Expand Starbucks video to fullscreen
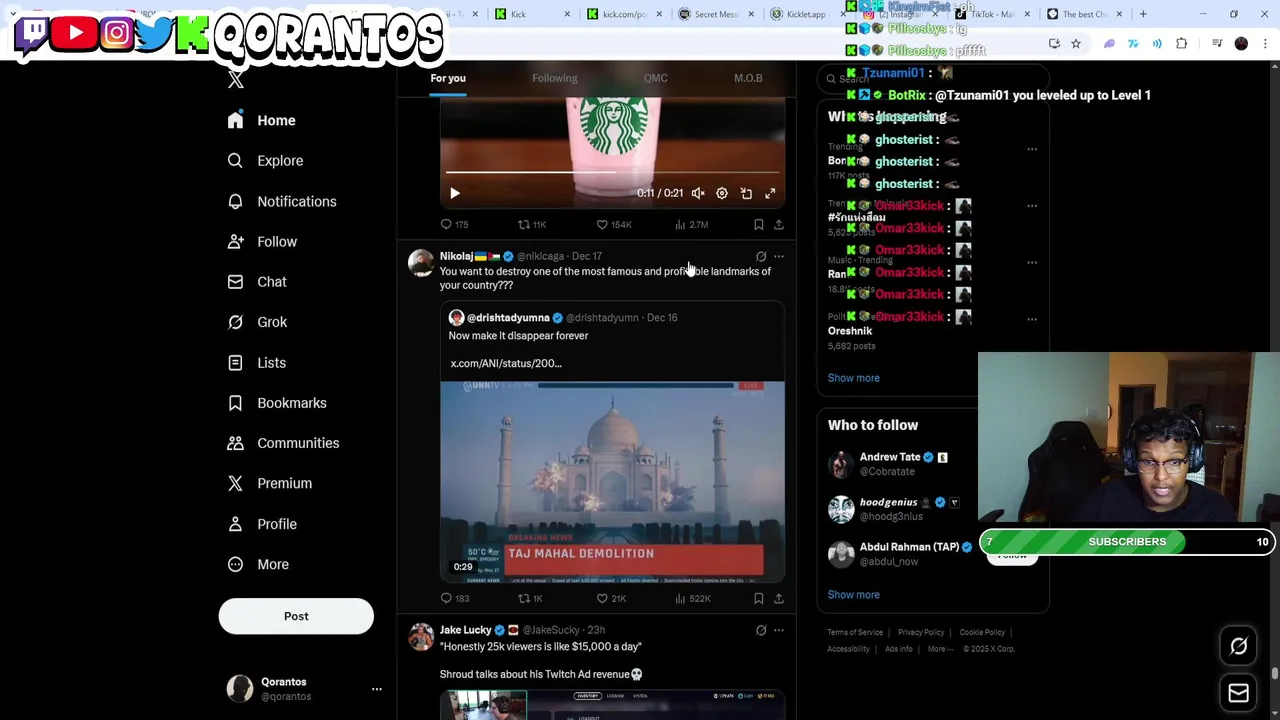1280x720 pixels. click(770, 193)
